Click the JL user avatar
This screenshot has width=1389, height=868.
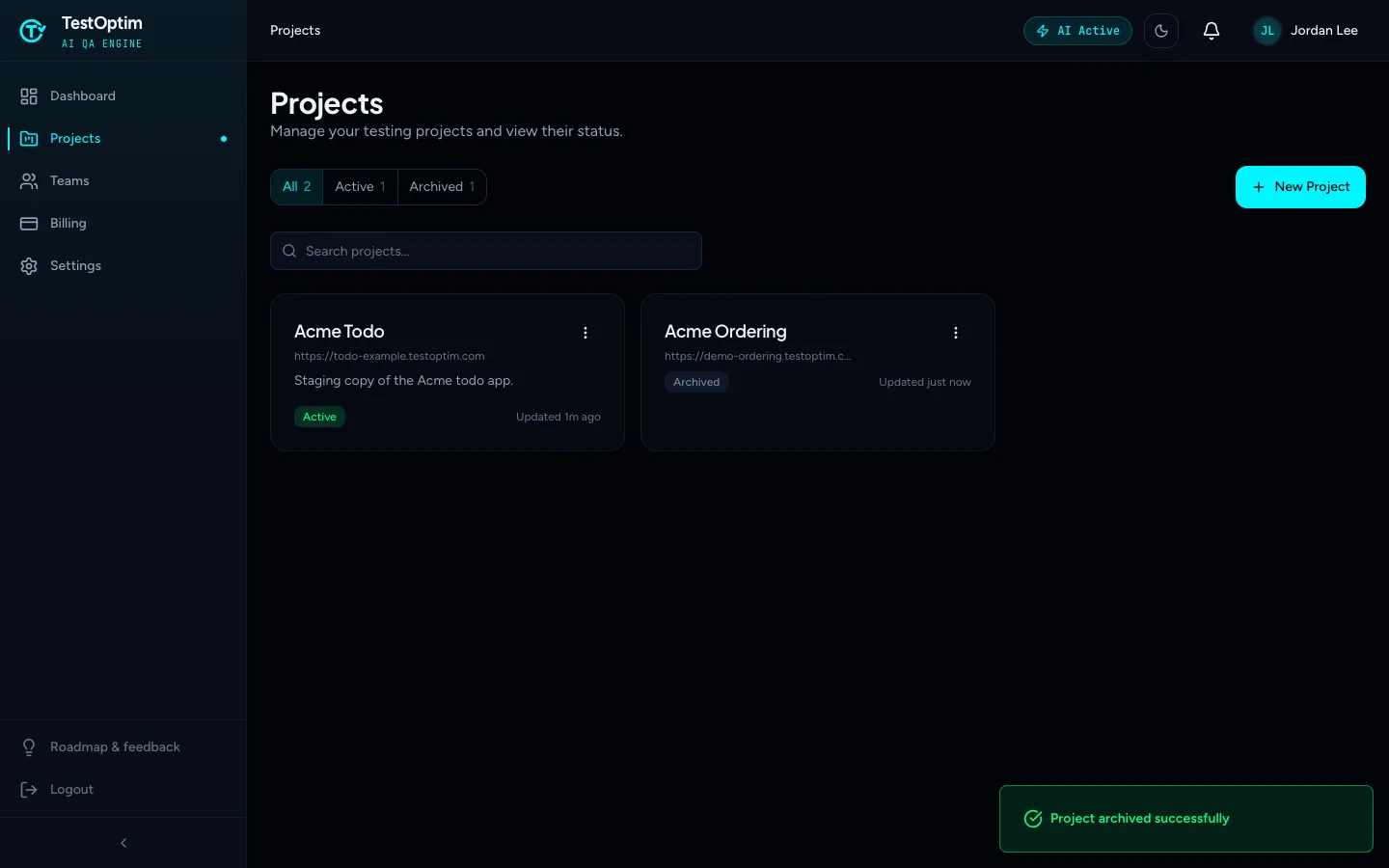pyautogui.click(x=1267, y=31)
